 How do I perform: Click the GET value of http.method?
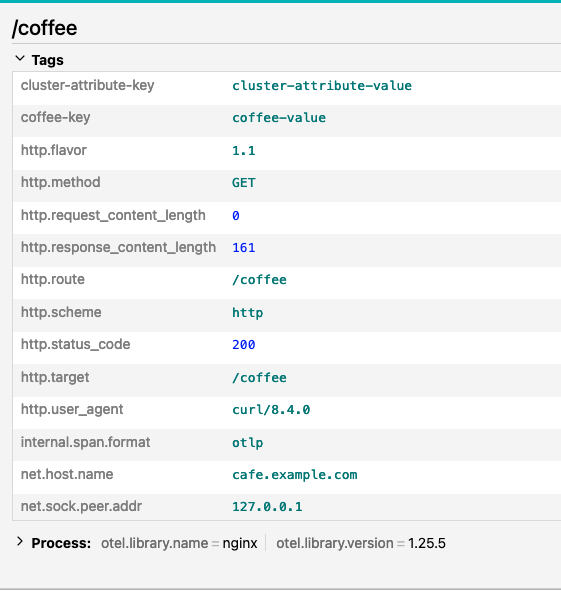tap(244, 183)
